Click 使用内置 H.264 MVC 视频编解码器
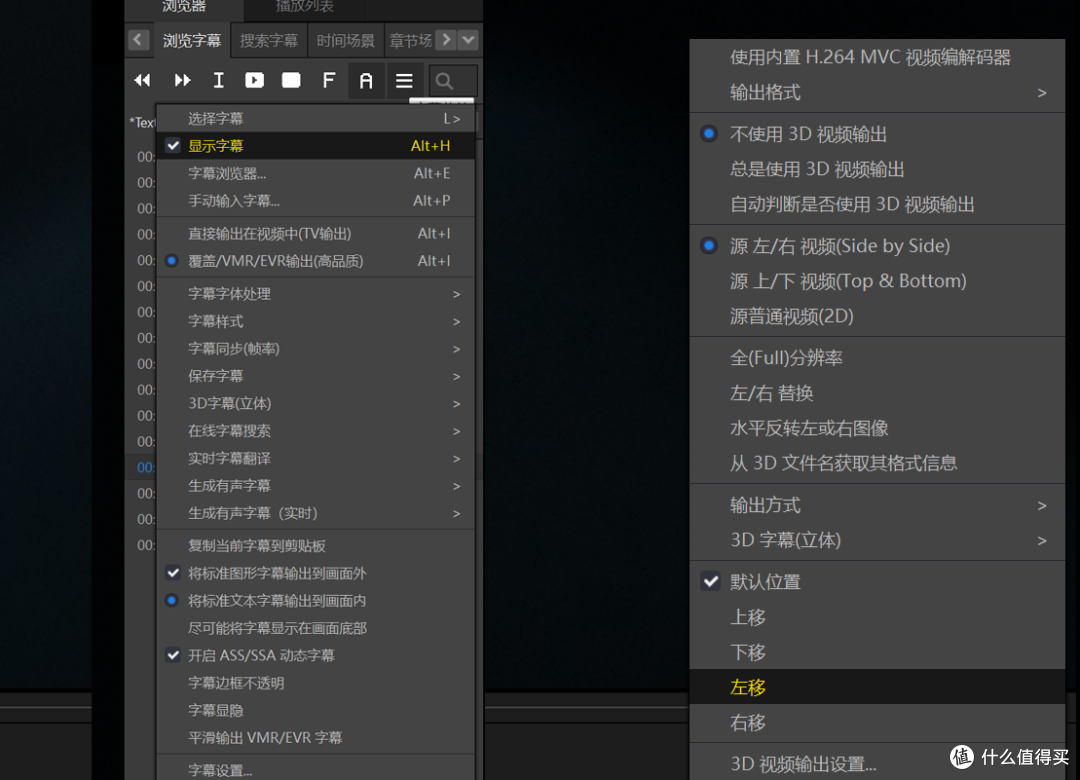This screenshot has width=1080, height=780. click(878, 57)
